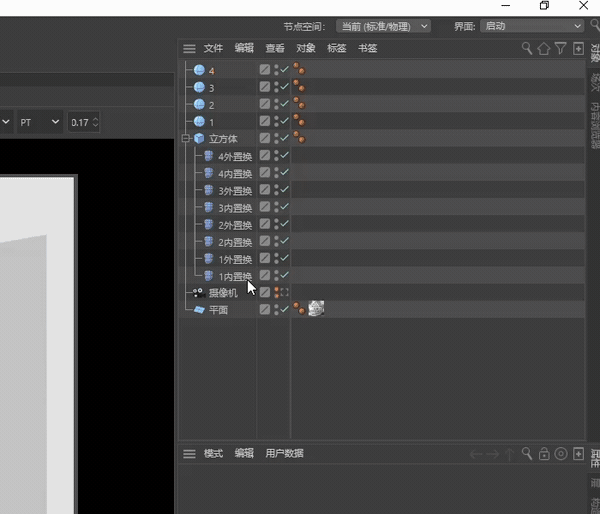Image resolution: width=600 pixels, height=514 pixels.
Task: Click the displacer icon of 4外置换
Action: pyautogui.click(x=209, y=155)
